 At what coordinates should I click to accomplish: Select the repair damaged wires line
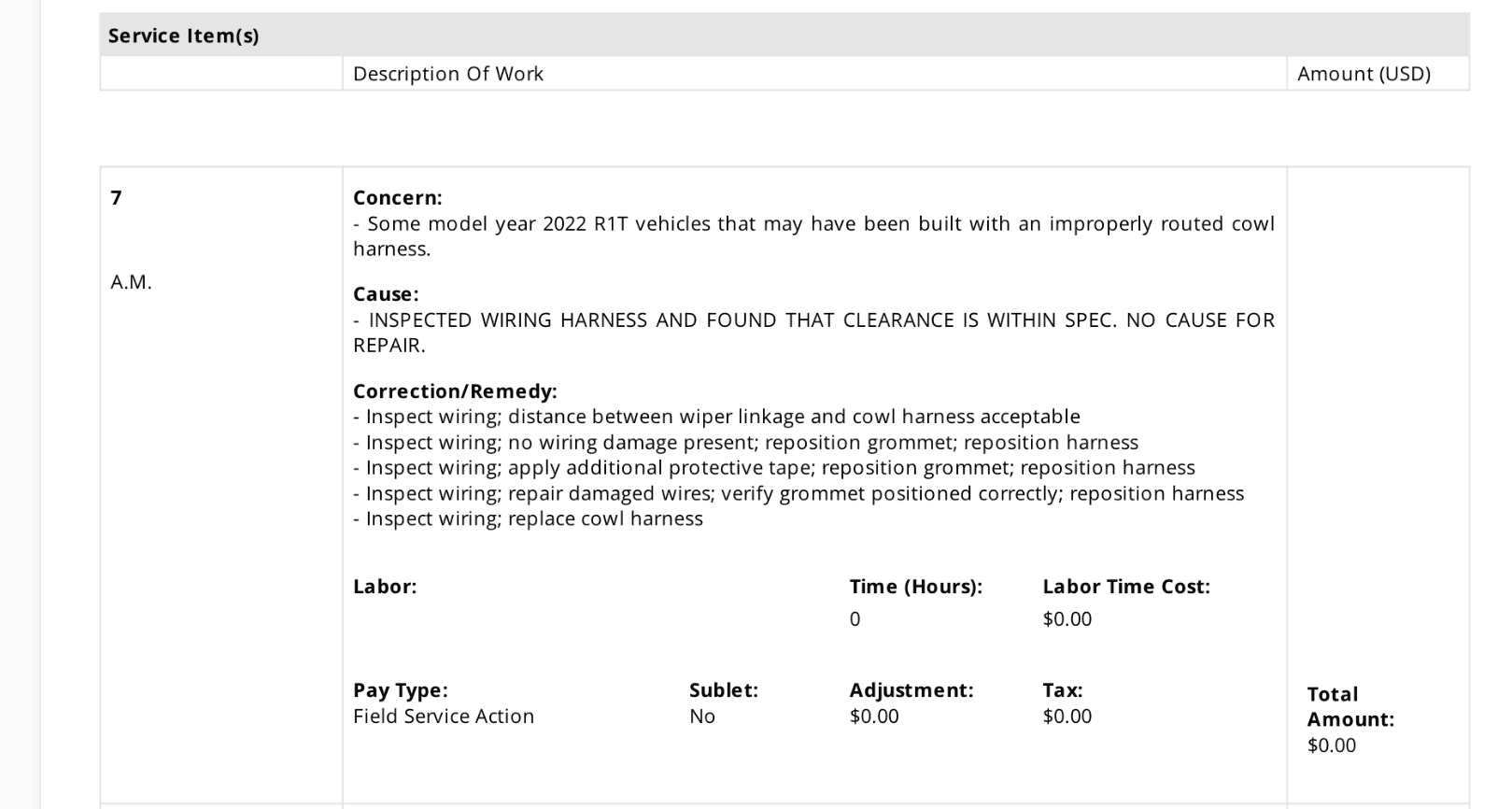[798, 493]
